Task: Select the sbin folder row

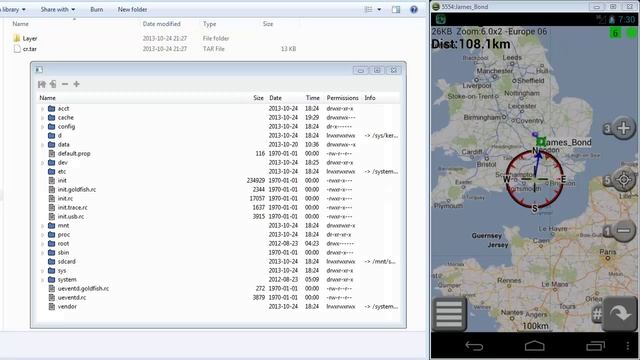Action: tap(219, 253)
